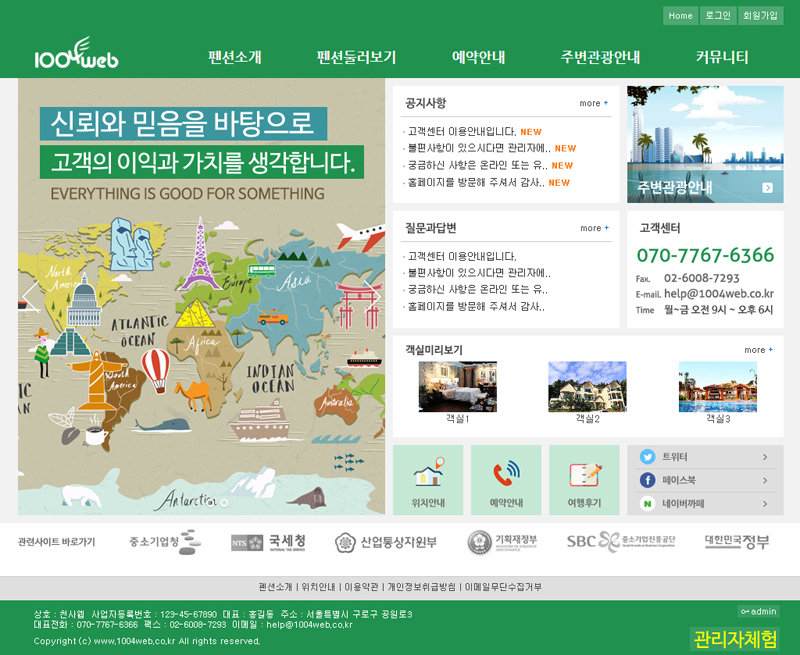Open the 예약안내 top menu
The width and height of the screenshot is (800, 655).
(479, 57)
